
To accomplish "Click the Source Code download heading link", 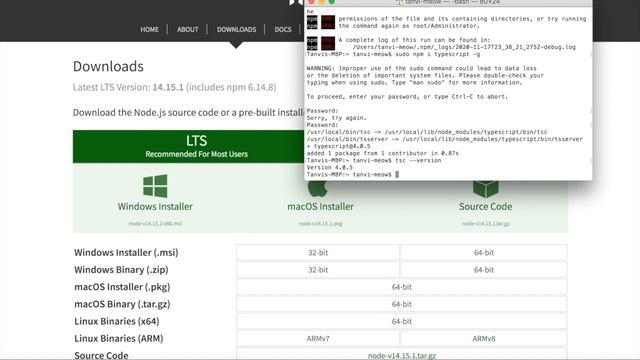I will coord(485,207).
